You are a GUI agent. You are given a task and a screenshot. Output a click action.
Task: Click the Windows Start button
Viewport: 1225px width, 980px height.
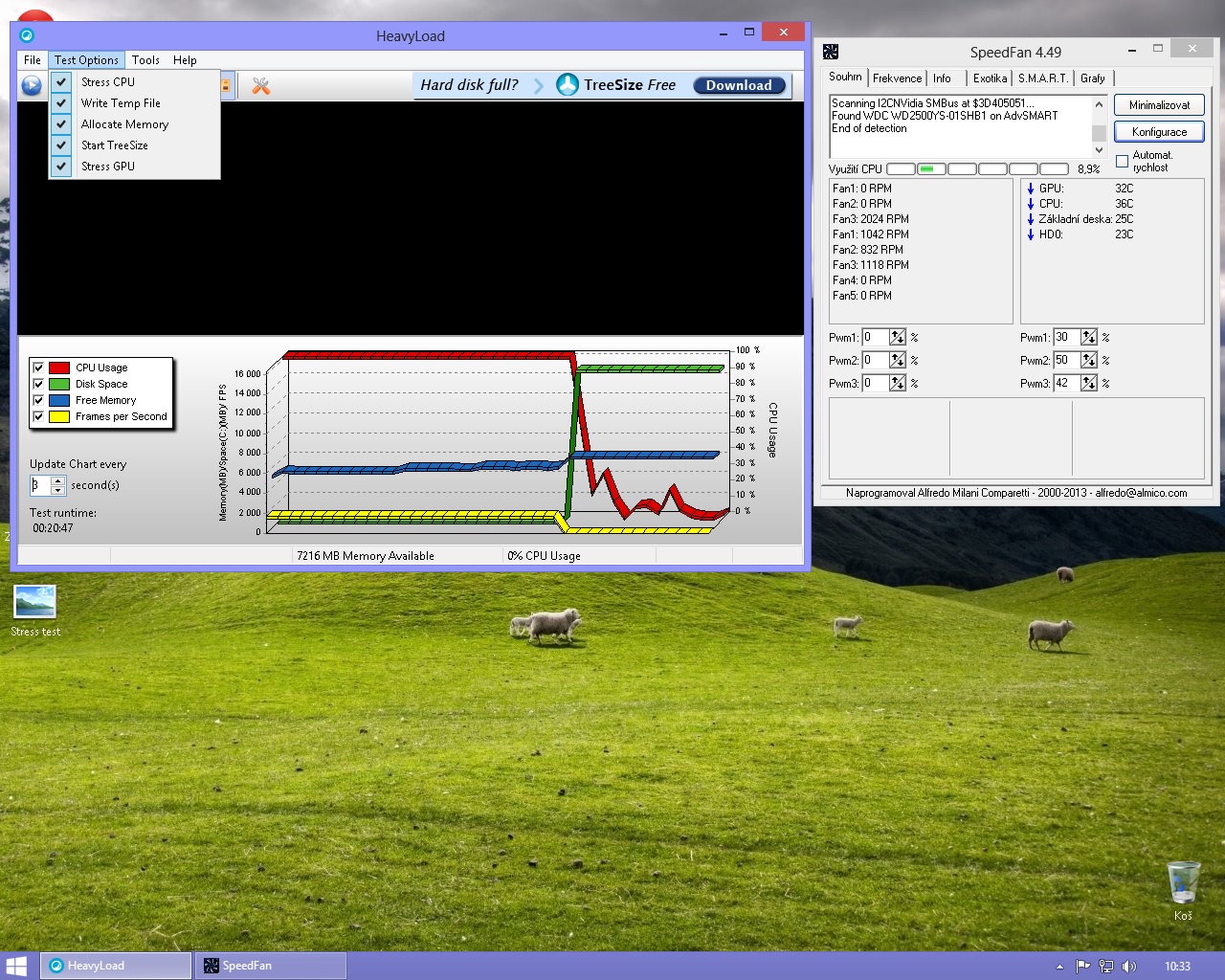(x=16, y=966)
